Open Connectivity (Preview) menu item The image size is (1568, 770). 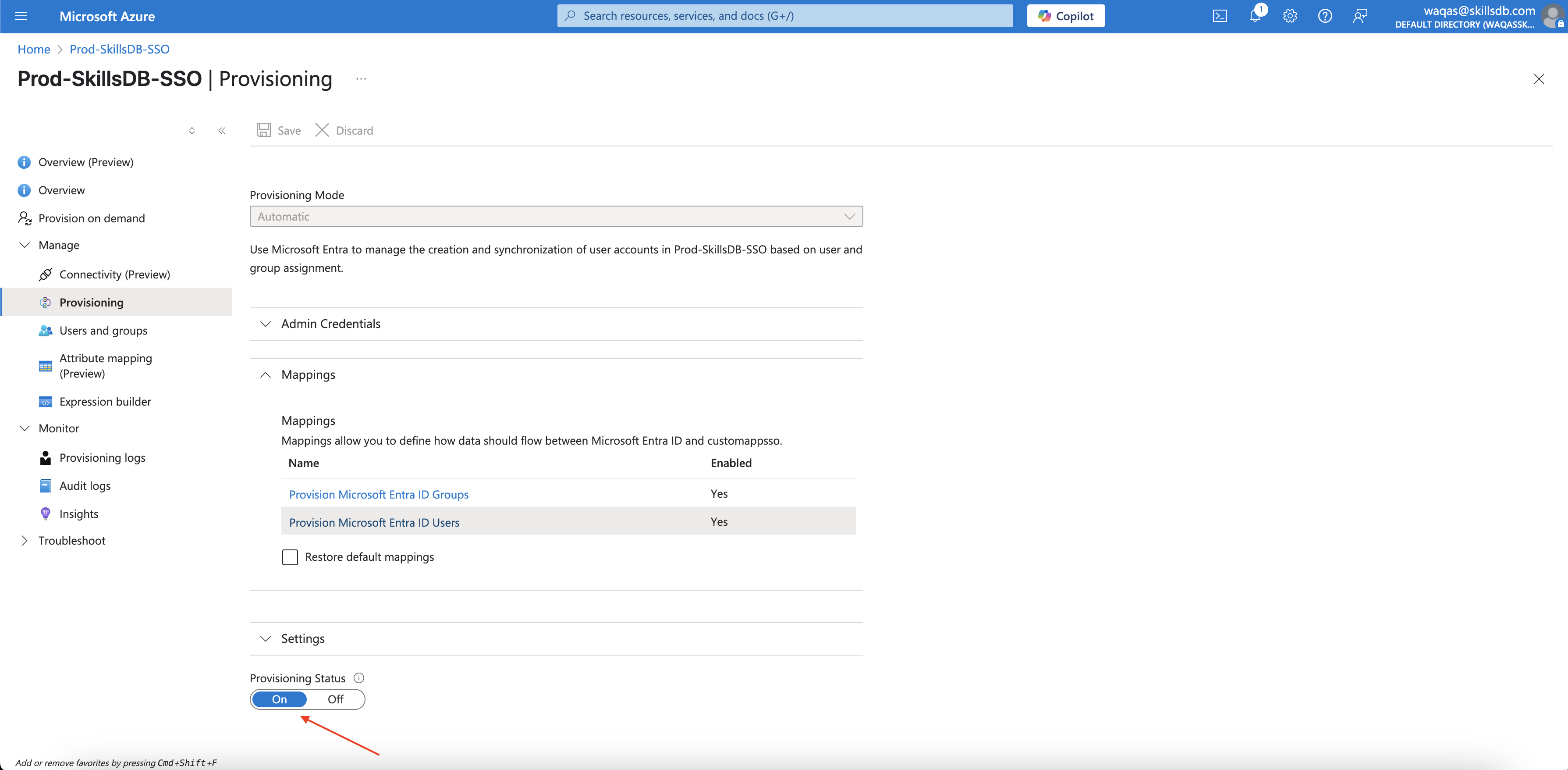(x=114, y=274)
